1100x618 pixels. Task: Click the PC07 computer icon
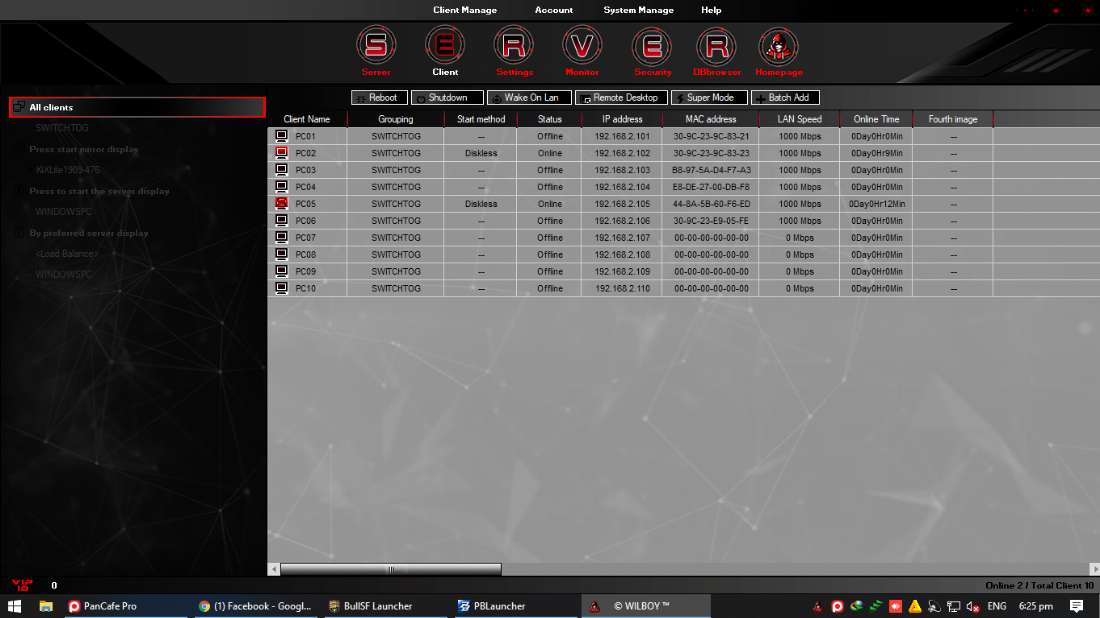coord(281,236)
